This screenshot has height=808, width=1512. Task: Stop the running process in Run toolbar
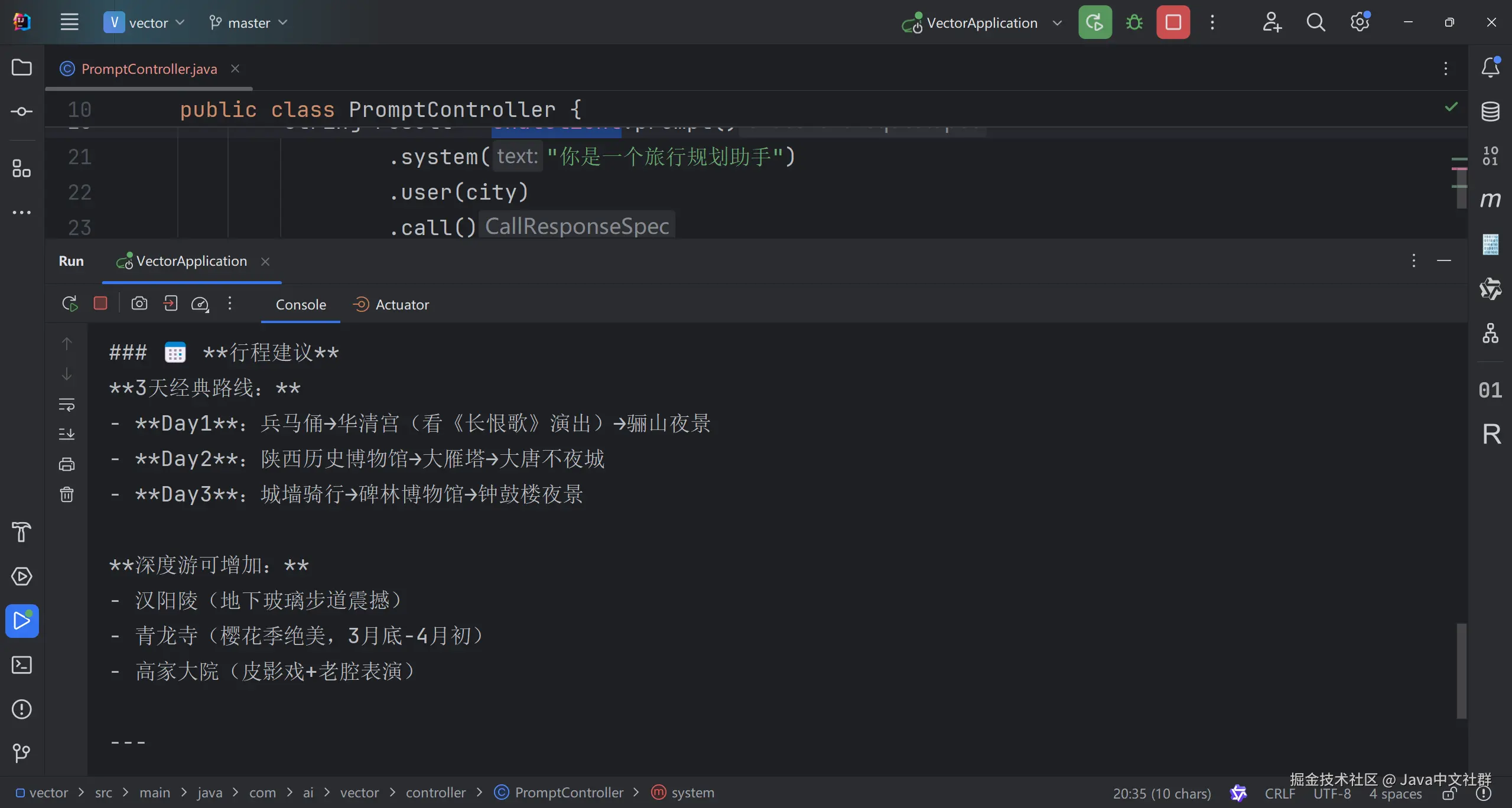click(100, 304)
